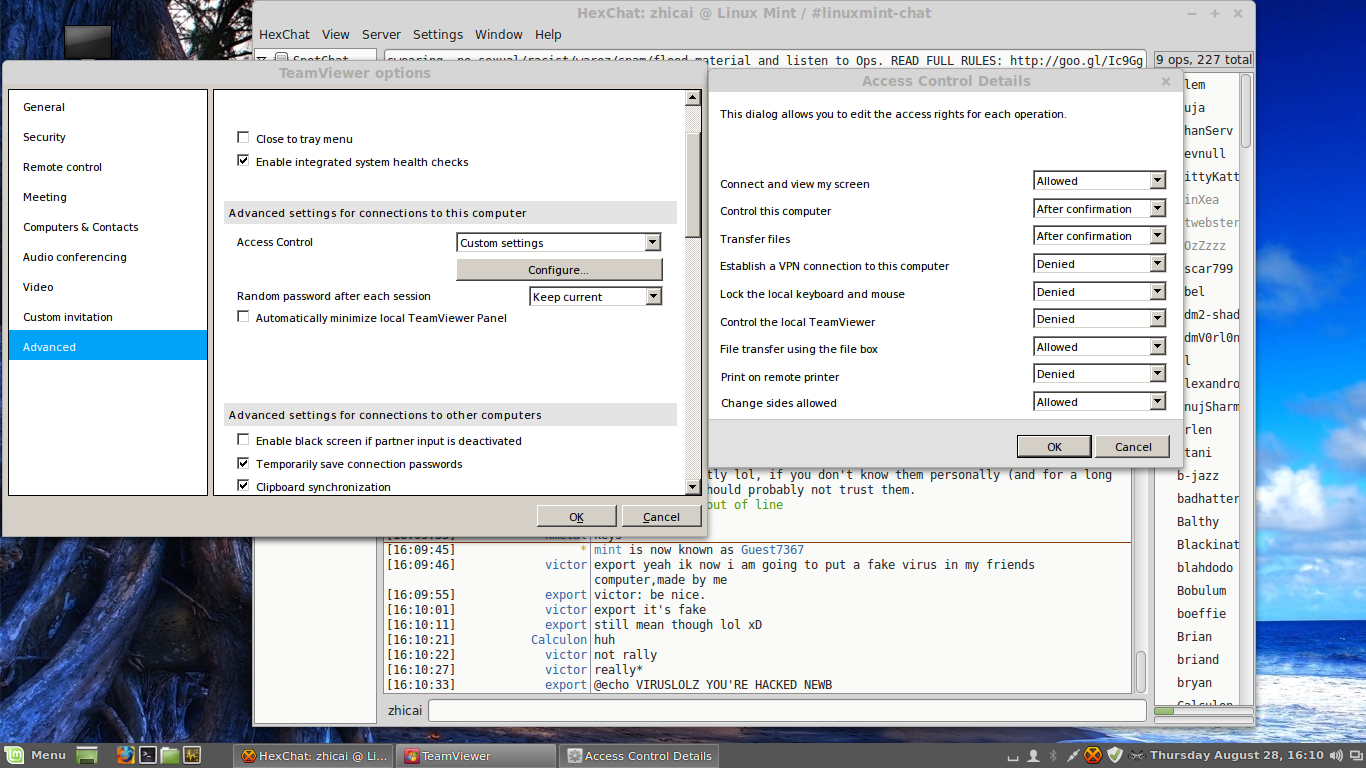Open Connect and view my screen dropdown

[1100, 181]
